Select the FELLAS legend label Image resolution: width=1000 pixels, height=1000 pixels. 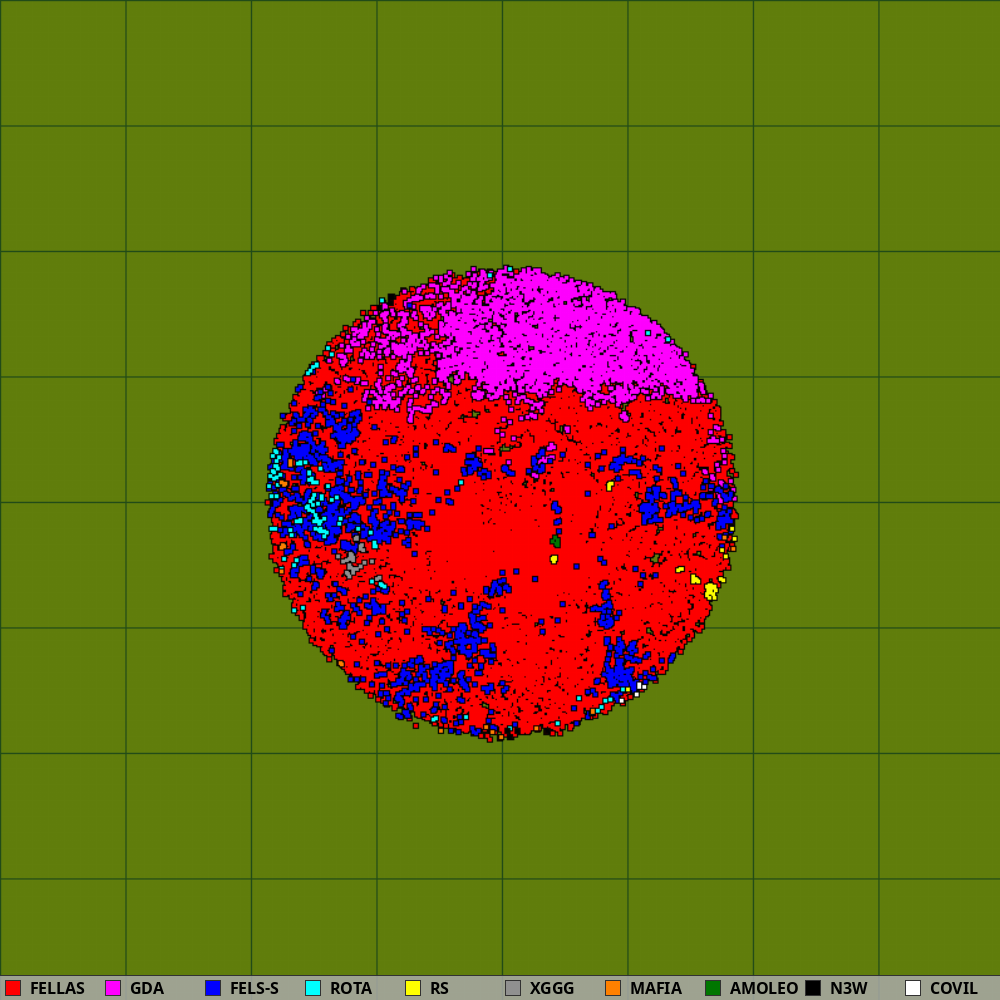point(57,988)
